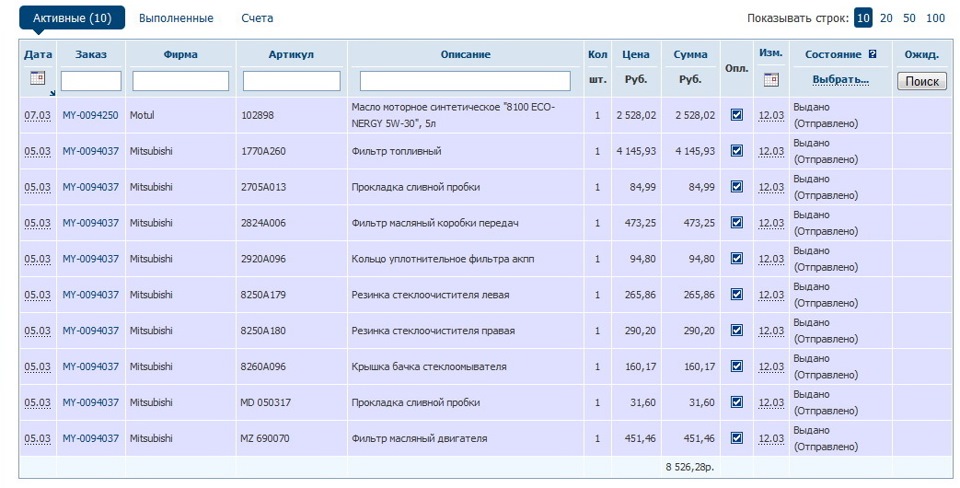Sort by the Артикул column header
Image resolution: width=960 pixels, height=488 pixels.
click(291, 54)
